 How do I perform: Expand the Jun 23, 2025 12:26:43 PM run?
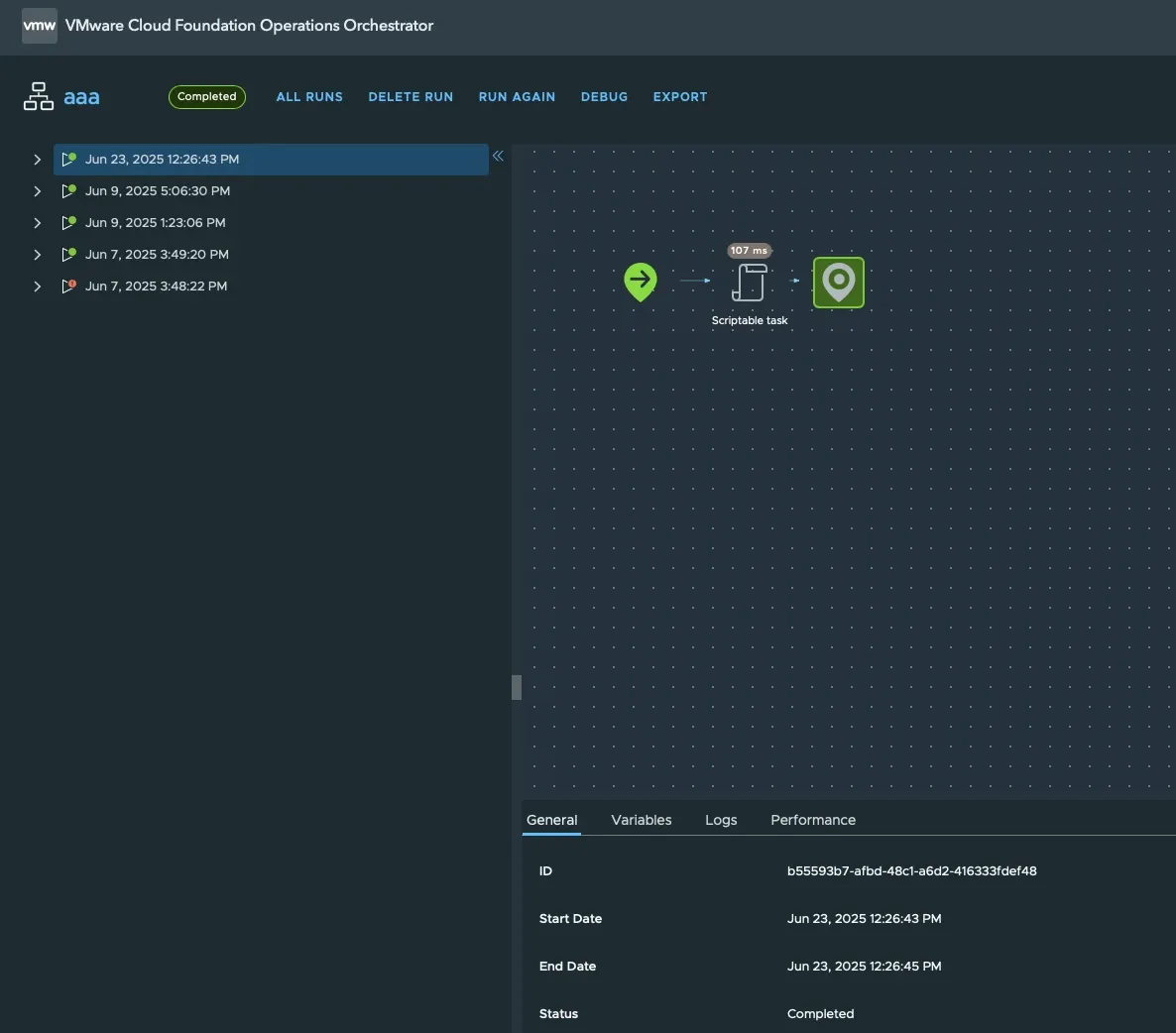[37, 159]
